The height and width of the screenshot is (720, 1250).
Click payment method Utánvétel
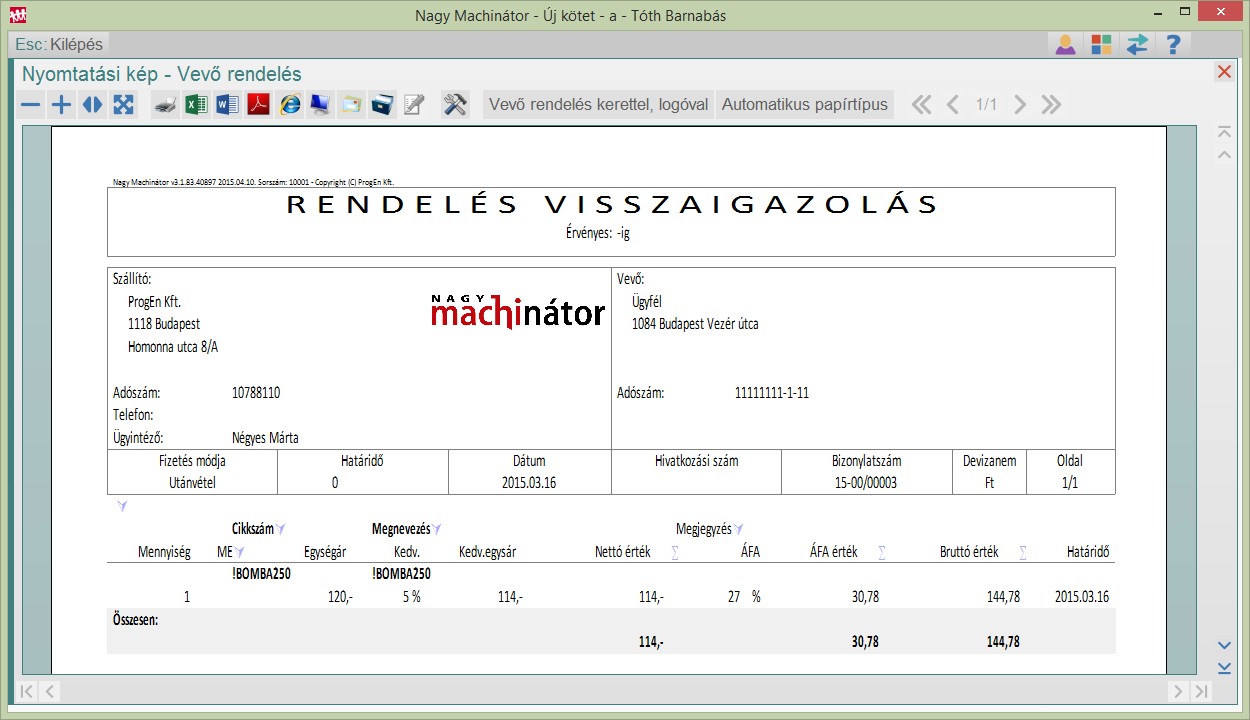pyautogui.click(x=192, y=483)
